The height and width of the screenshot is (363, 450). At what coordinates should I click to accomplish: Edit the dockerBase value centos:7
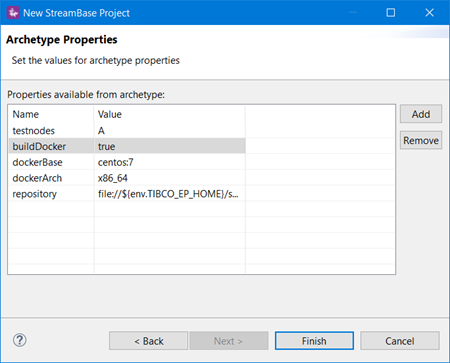pos(115,162)
